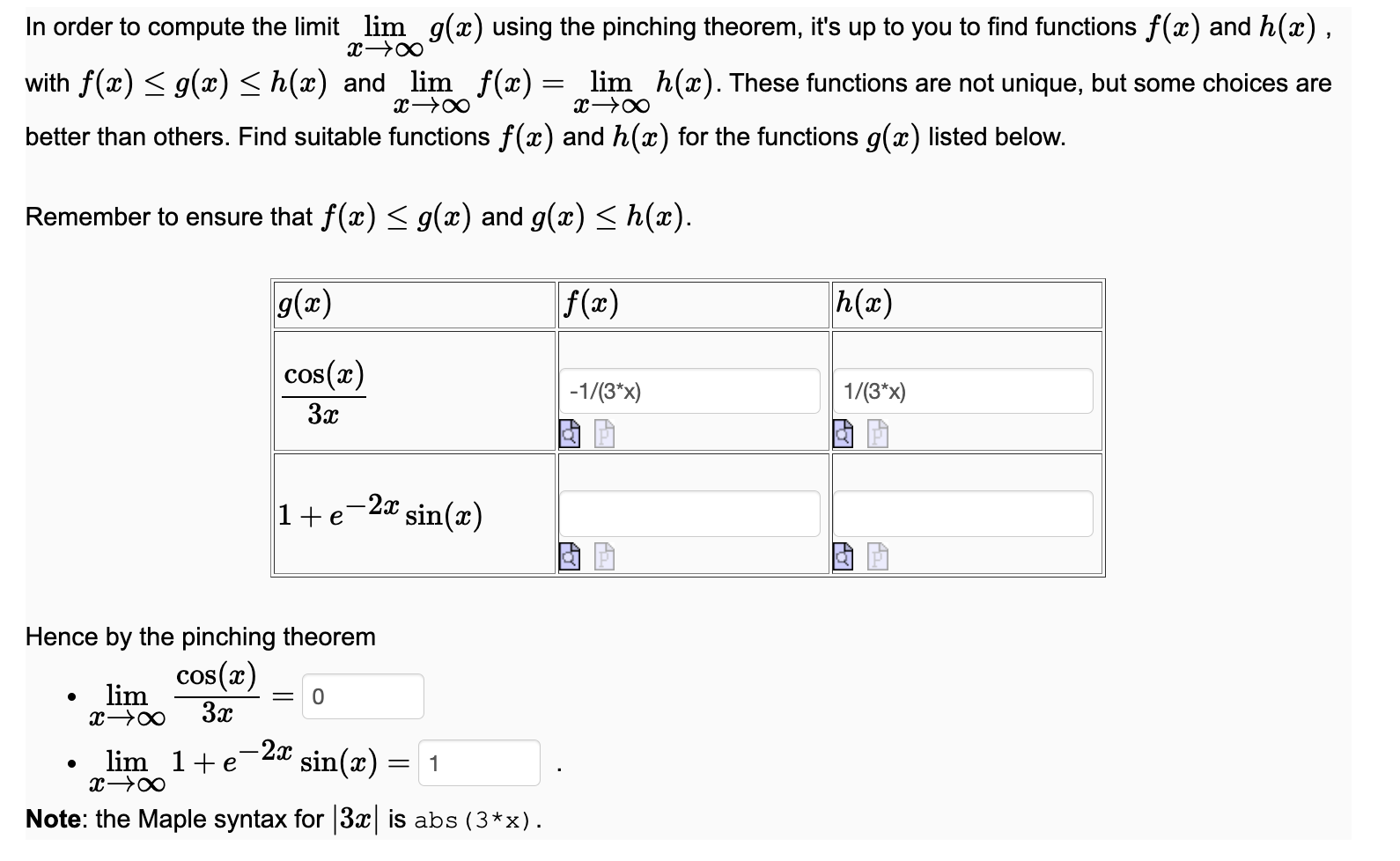Click the -1/(3*x) answer field
The height and width of the screenshot is (861, 1400).
[x=689, y=390]
